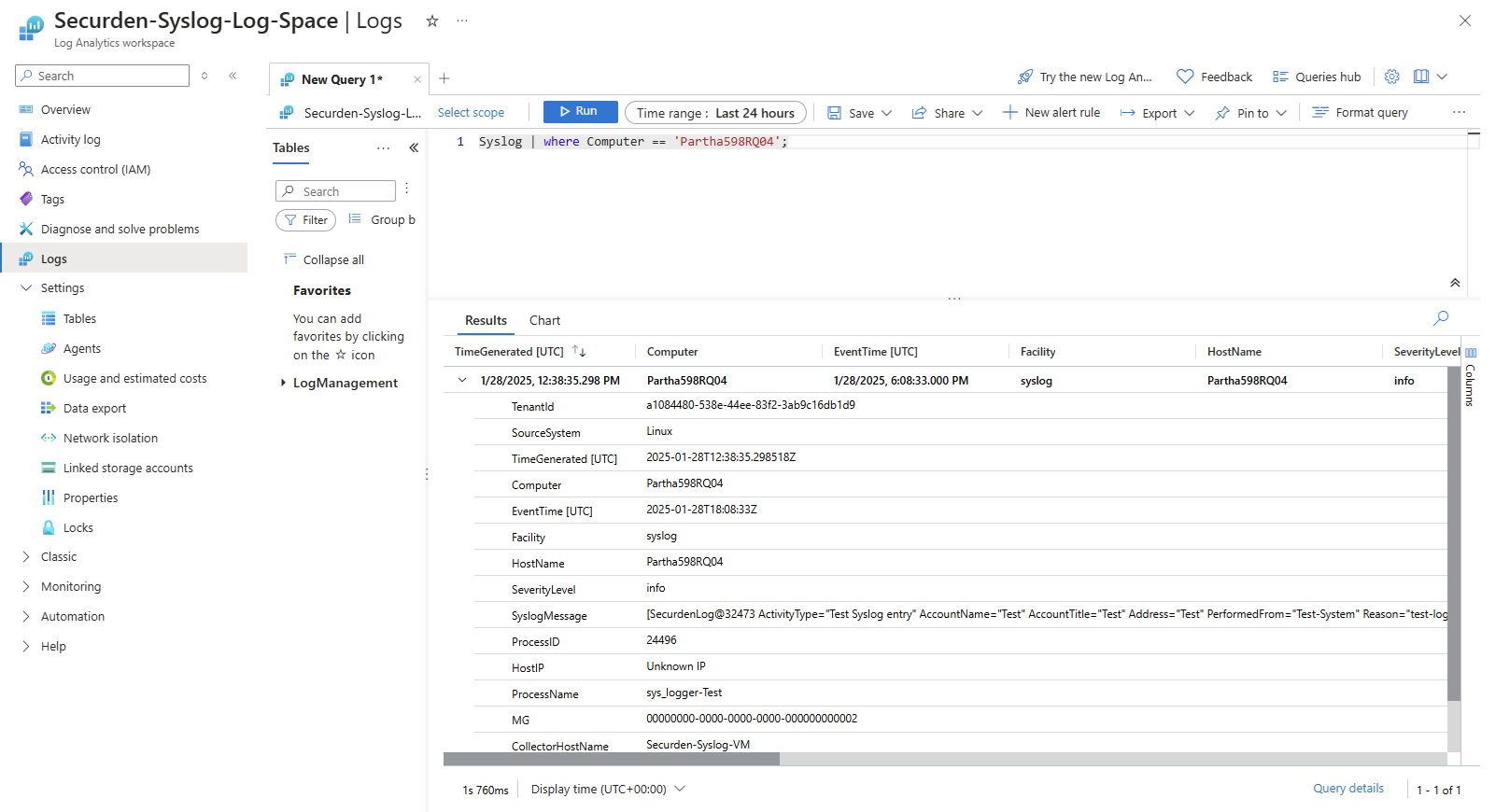Viewport: 1495px width, 812px height.
Task: Open Tables panel ellipsis menu
Action: coord(383,148)
